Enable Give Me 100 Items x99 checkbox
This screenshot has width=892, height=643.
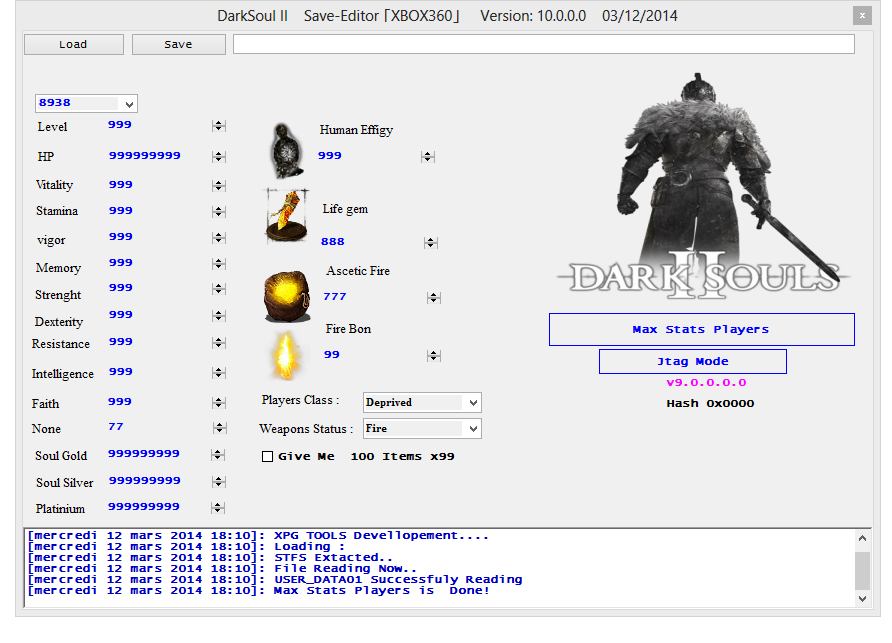pyautogui.click(x=267, y=457)
